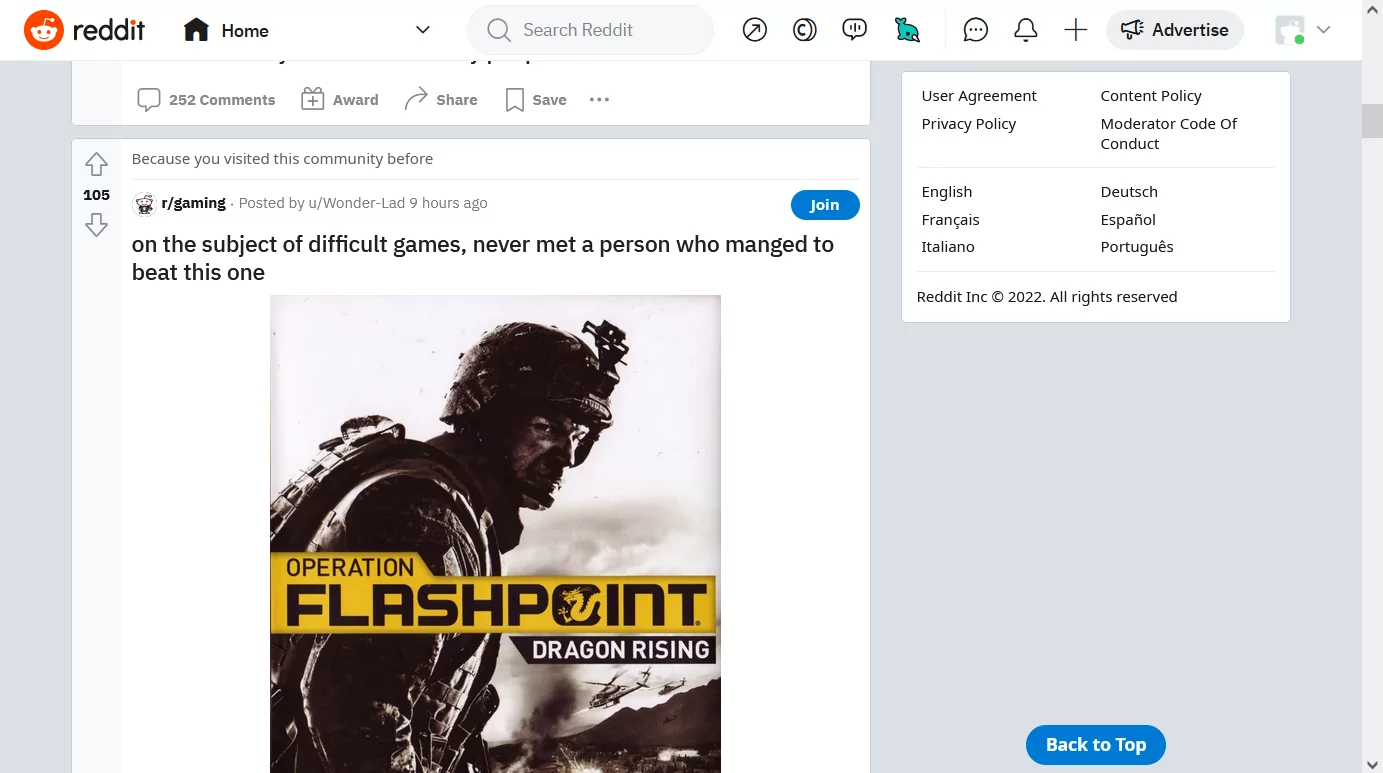Open the Chat messages icon

pyautogui.click(x=976, y=30)
